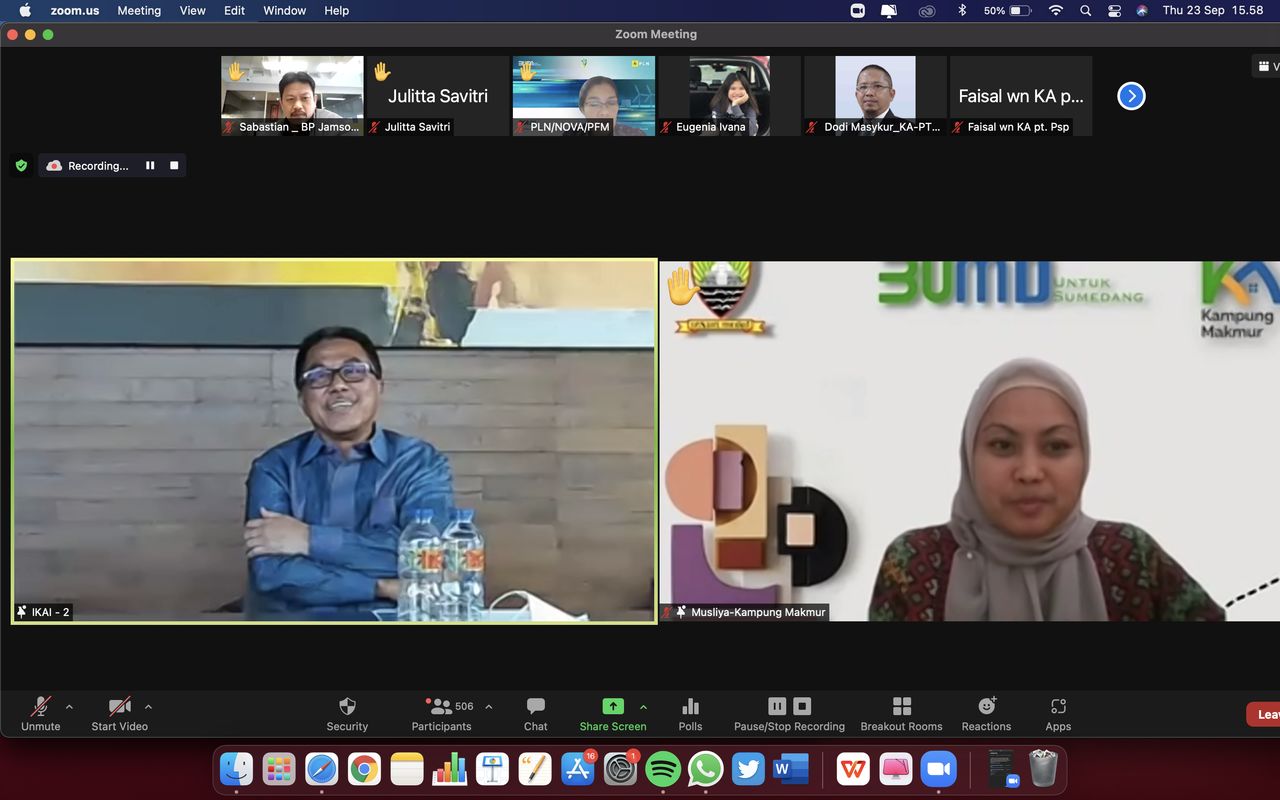Select Dodi Masykur video thumbnail

pos(876,96)
